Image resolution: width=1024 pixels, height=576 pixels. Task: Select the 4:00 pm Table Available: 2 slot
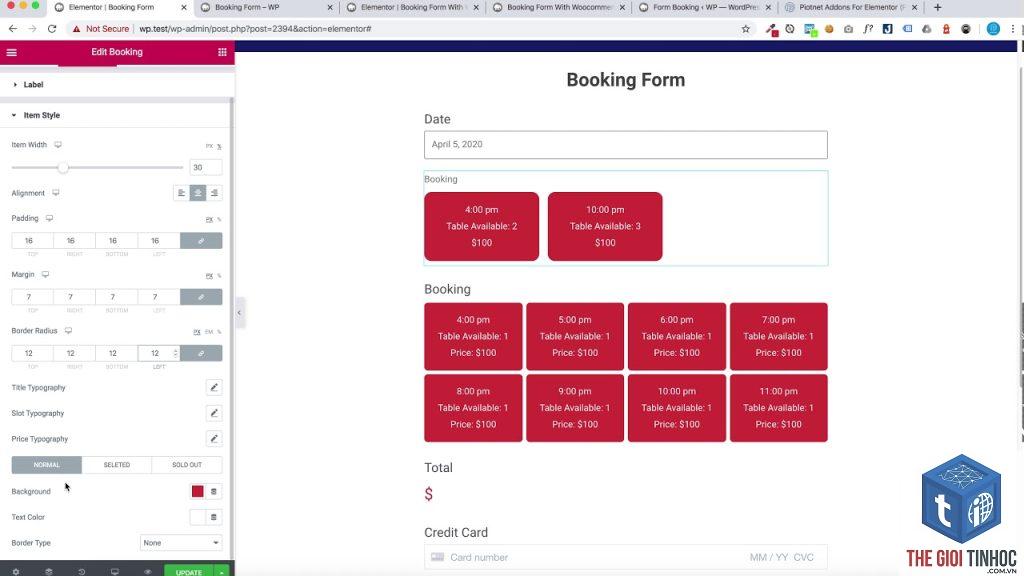[x=481, y=226]
